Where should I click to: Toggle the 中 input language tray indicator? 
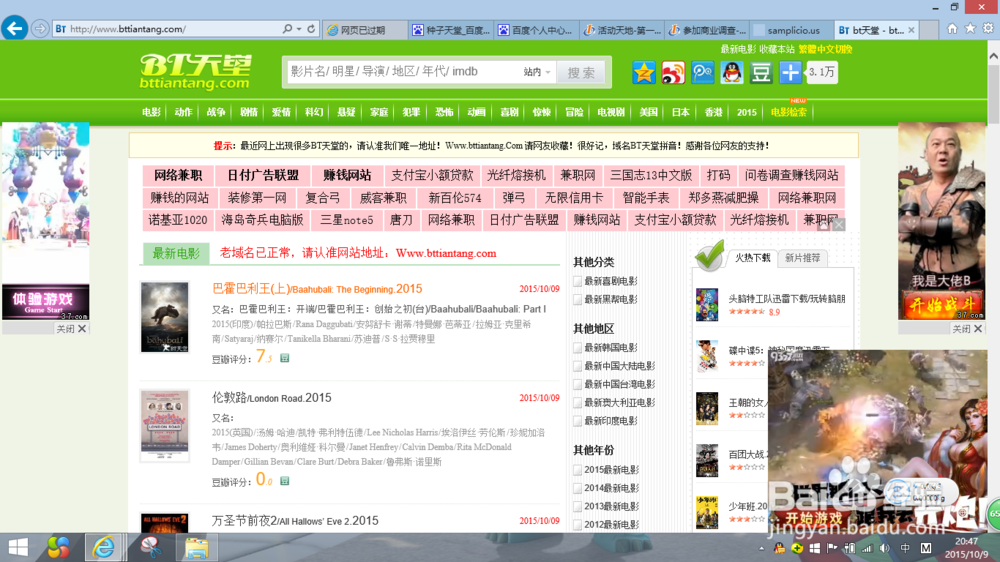[x=905, y=548]
